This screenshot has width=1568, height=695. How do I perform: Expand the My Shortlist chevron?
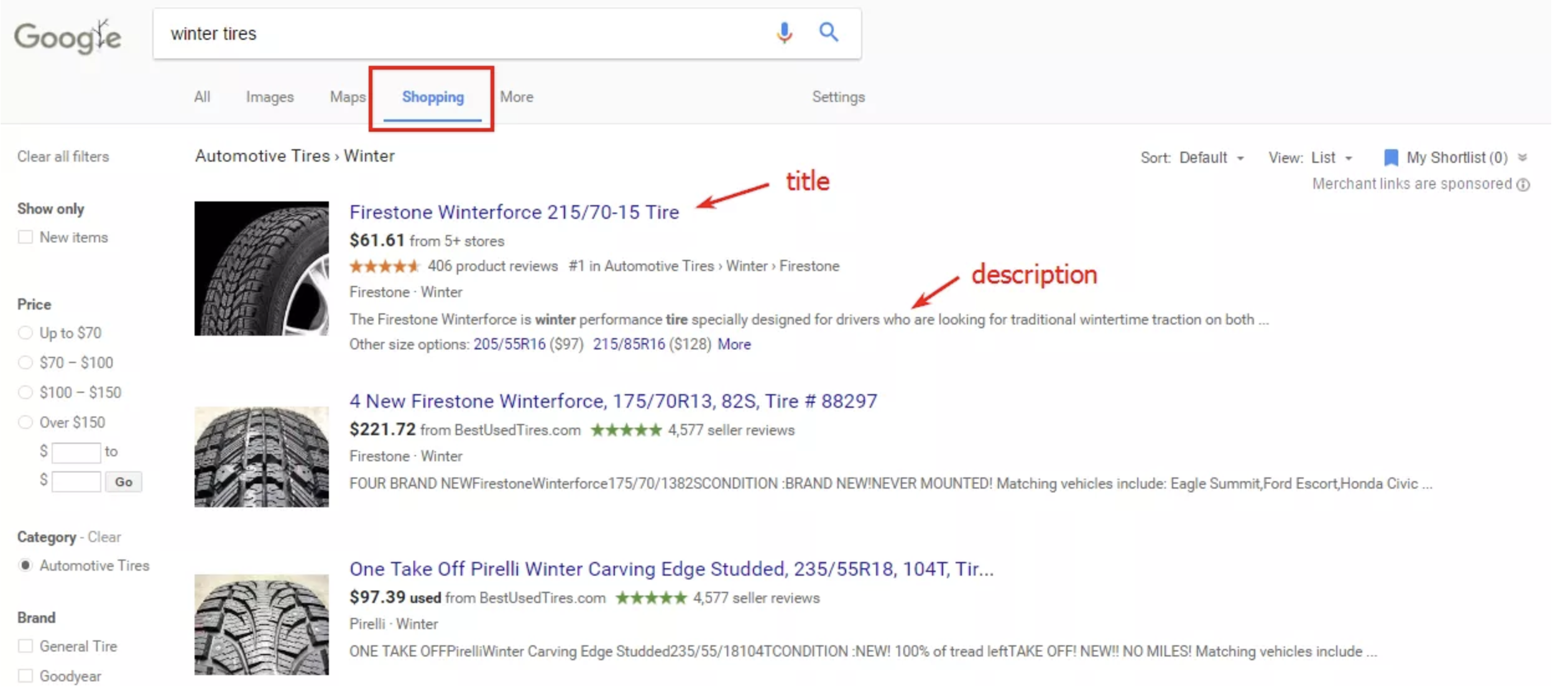pyautogui.click(x=1522, y=158)
